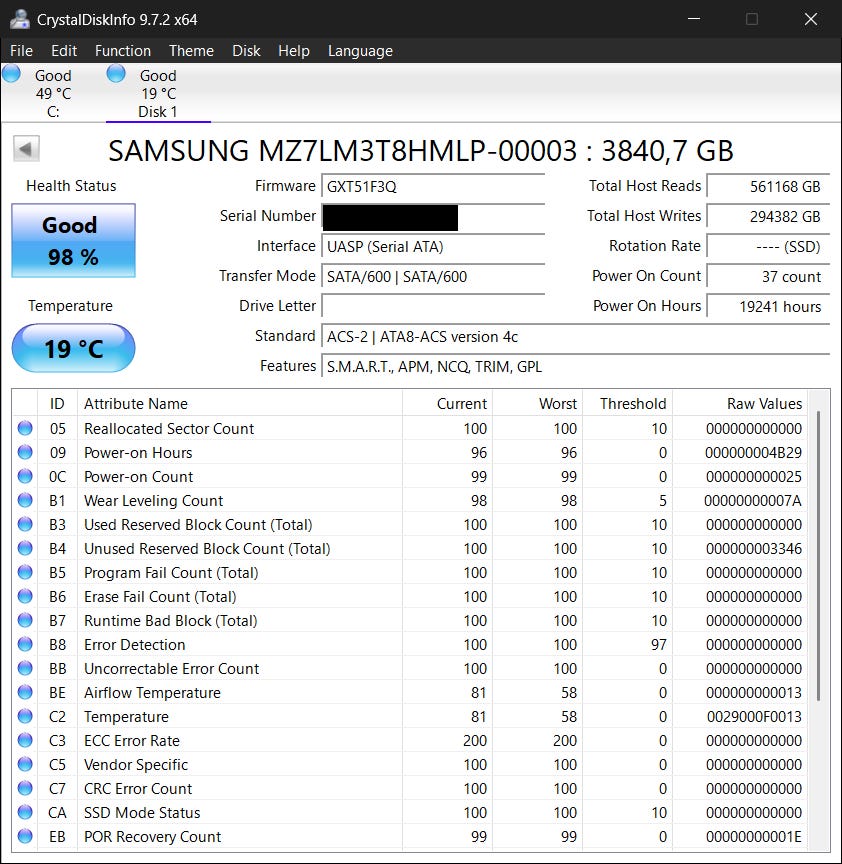Click the 19 °C temperature button
This screenshot has height=864, width=842.
pyautogui.click(x=73, y=349)
